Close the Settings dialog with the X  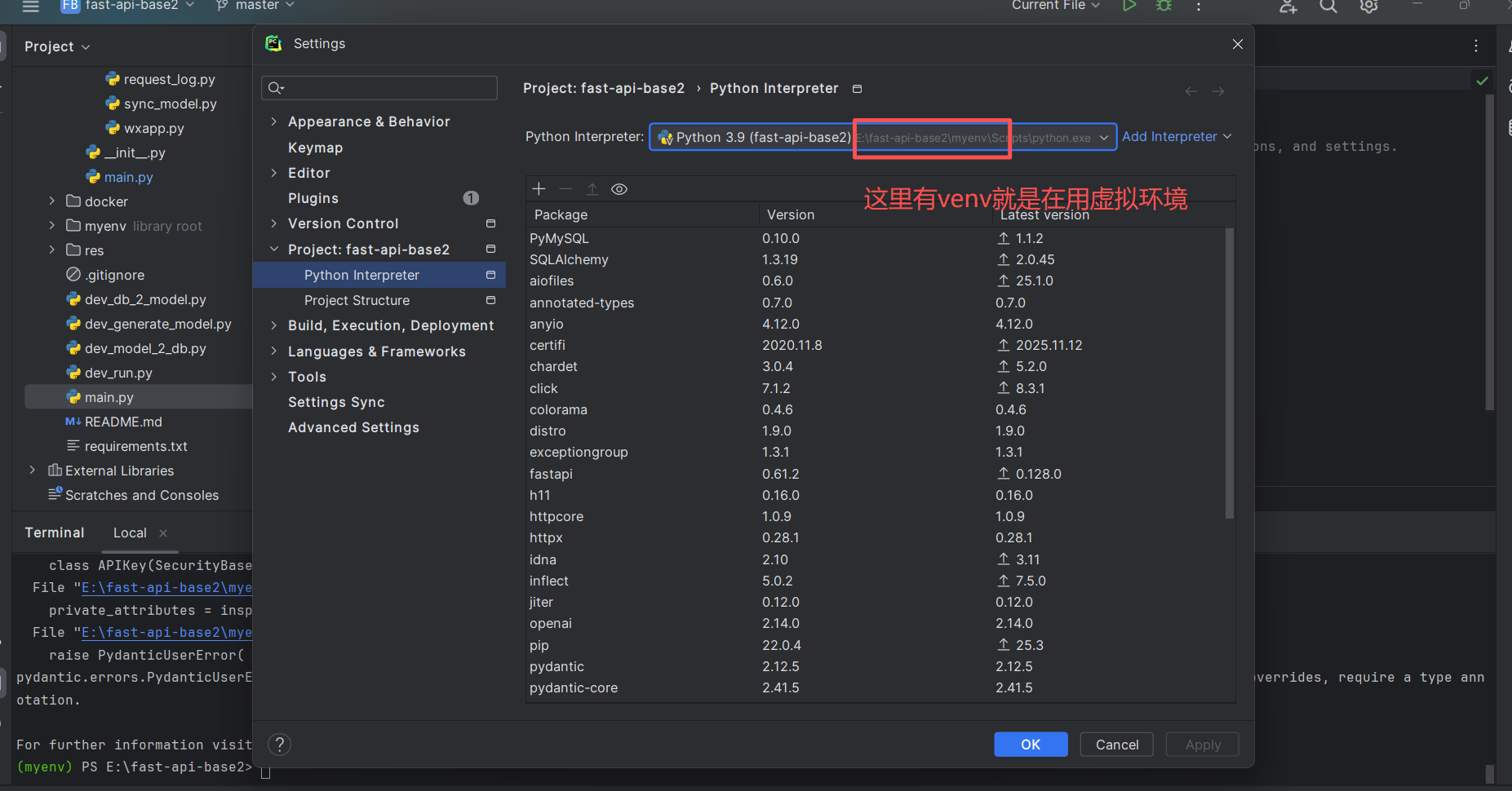click(1238, 44)
